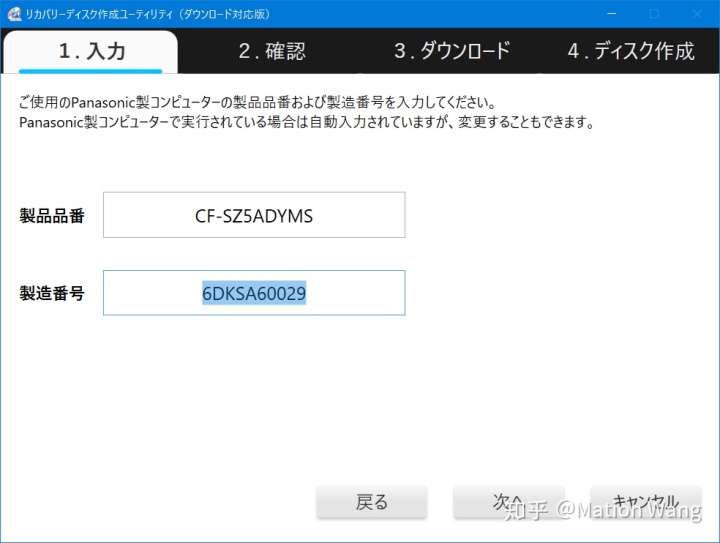
Task: Select the 1. 入力 tab
Action: 90,51
